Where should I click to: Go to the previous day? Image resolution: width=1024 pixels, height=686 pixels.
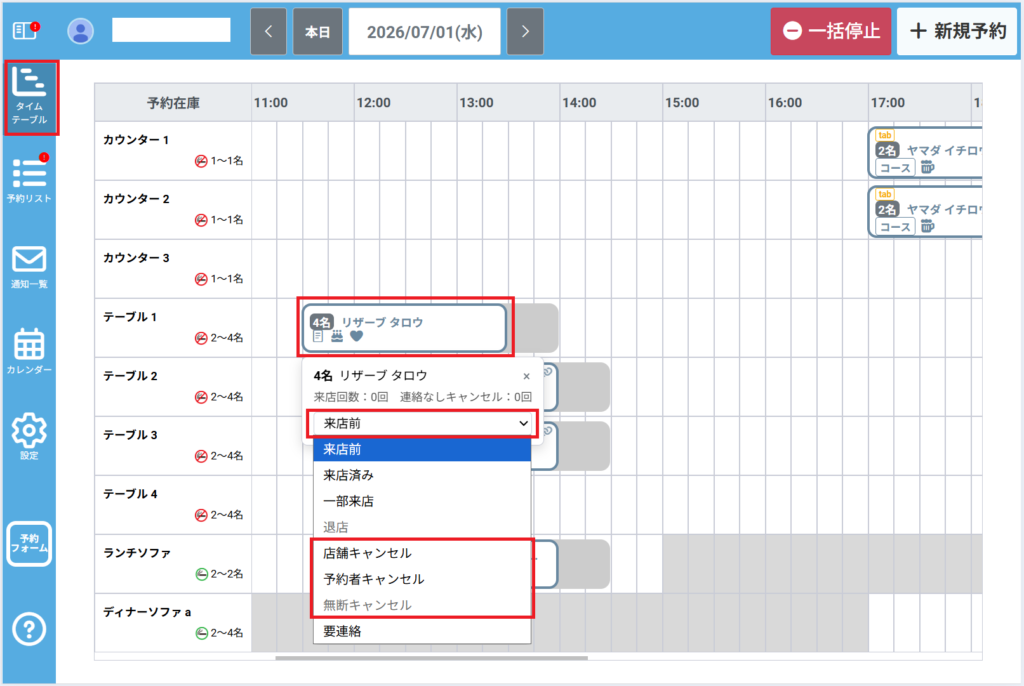(x=268, y=31)
